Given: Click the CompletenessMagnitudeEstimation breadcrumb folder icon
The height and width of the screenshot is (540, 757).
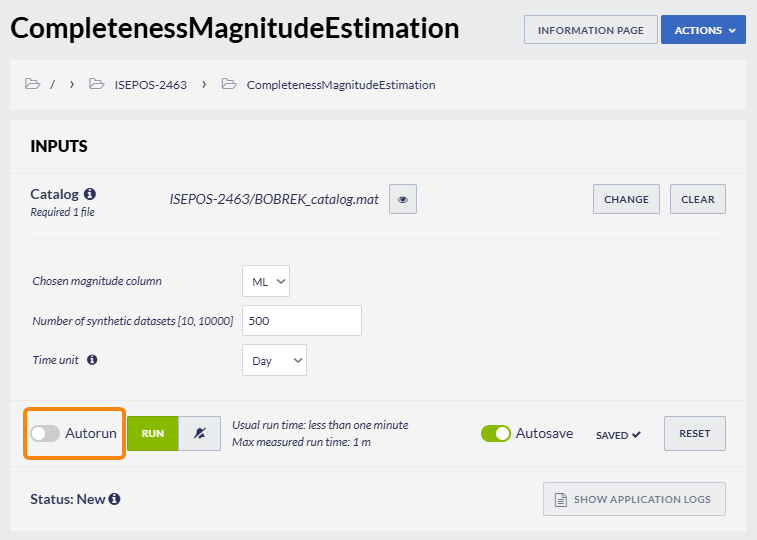Looking at the screenshot, I should pyautogui.click(x=229, y=84).
